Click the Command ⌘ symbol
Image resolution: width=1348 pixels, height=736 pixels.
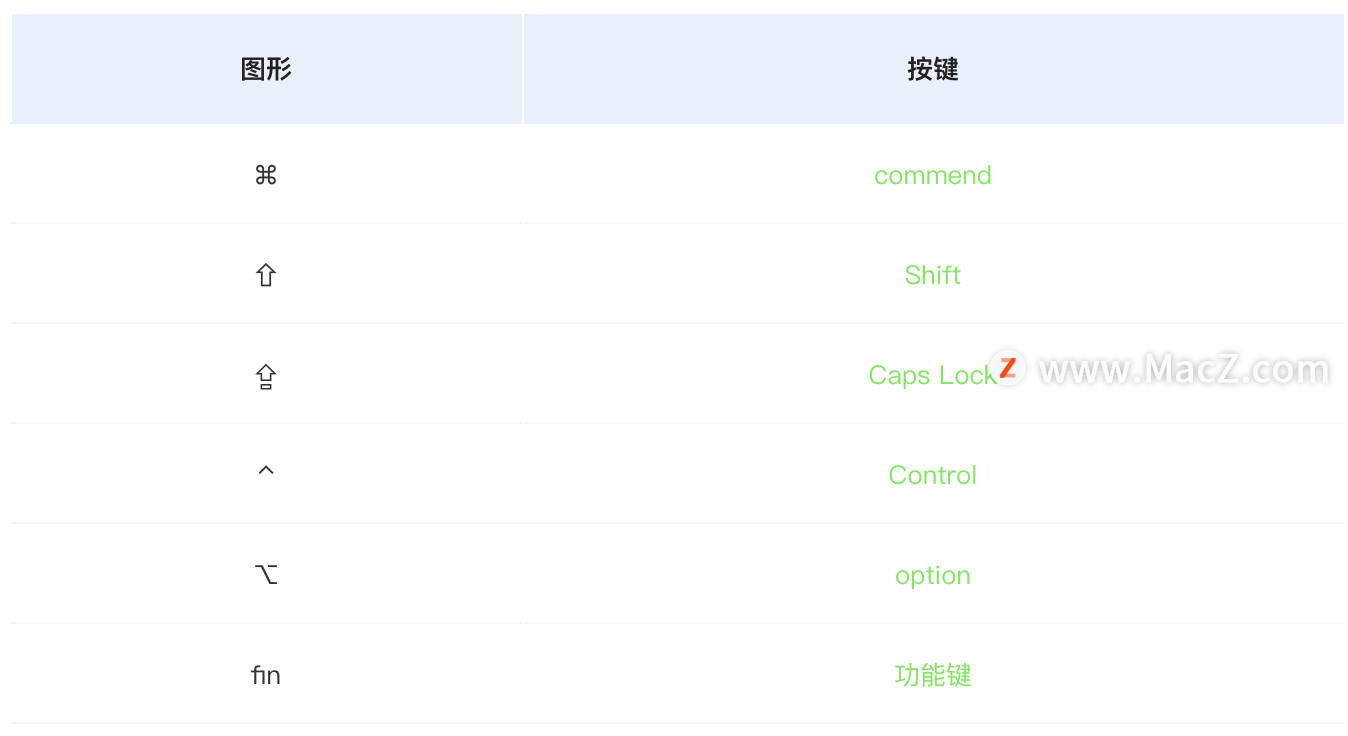click(265, 176)
